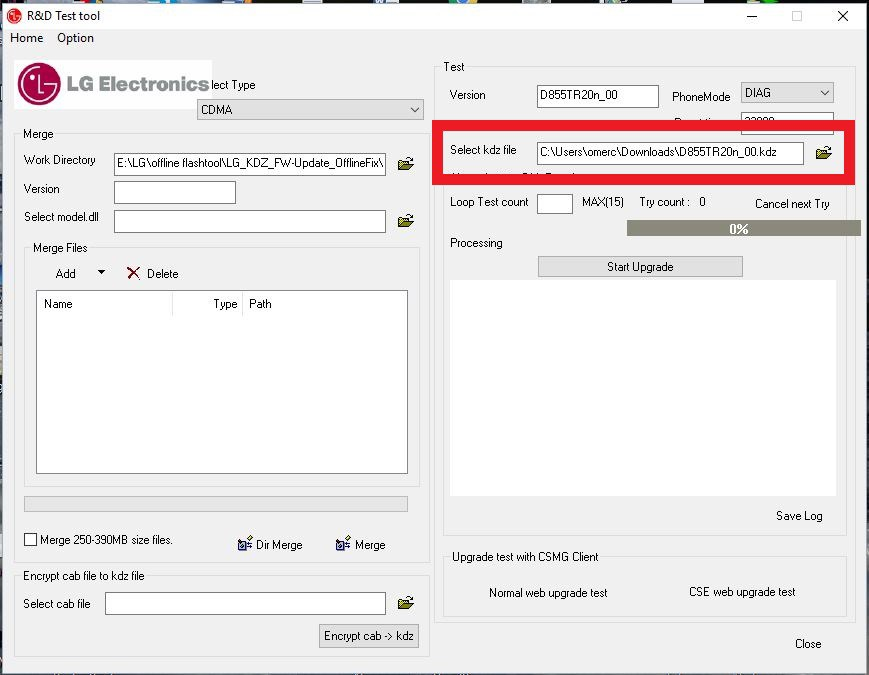Image resolution: width=869 pixels, height=675 pixels.
Task: Click the Name column header
Action: tap(105, 304)
